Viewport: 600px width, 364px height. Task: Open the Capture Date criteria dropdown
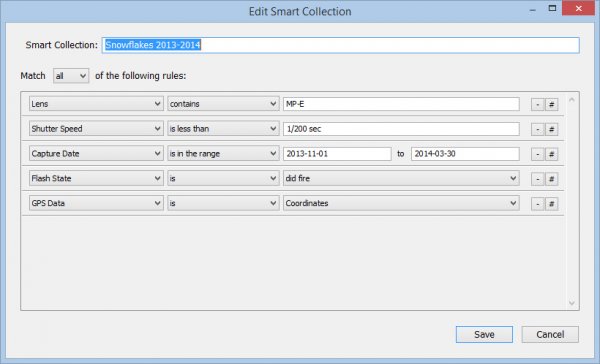pos(96,153)
